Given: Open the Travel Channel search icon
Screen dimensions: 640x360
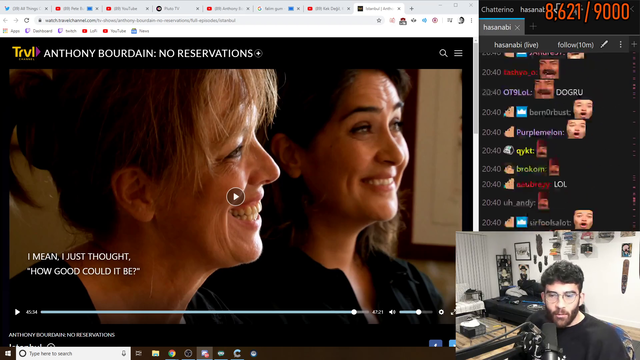Looking at the screenshot, I should (443, 53).
